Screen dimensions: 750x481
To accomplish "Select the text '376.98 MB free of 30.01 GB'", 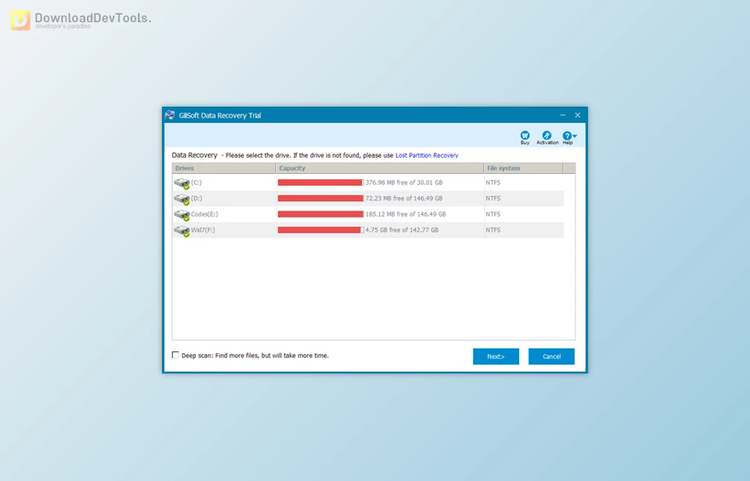I will point(404,183).
